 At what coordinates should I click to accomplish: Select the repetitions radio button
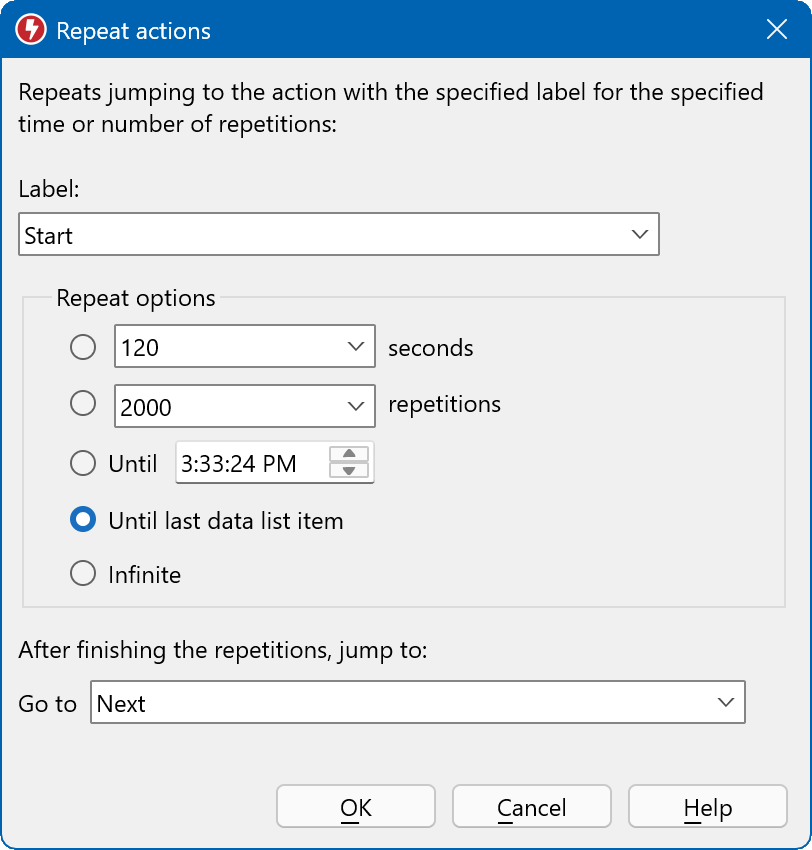coord(83,404)
